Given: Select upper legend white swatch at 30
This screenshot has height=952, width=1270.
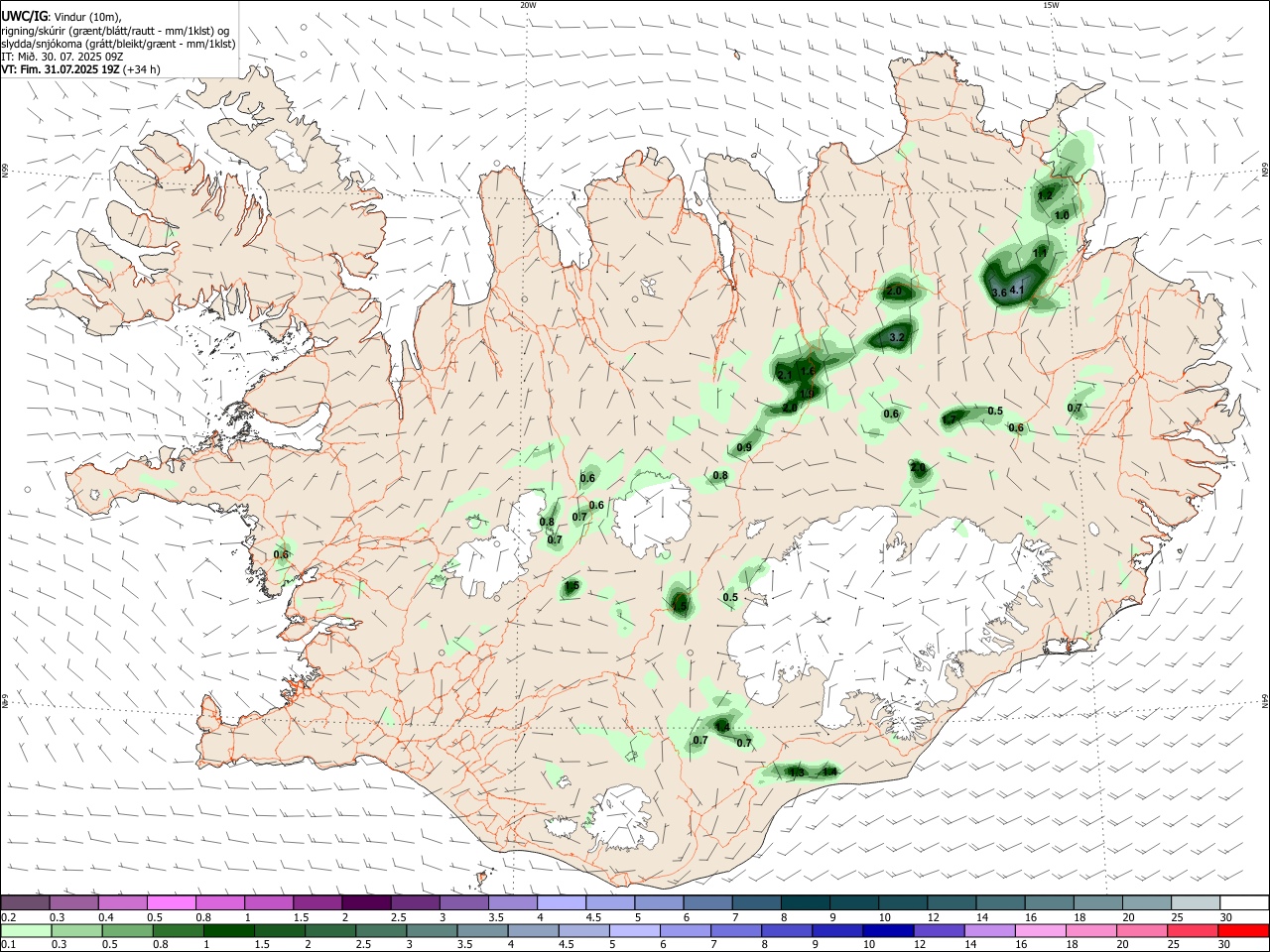Looking at the screenshot, I should 1244,903.
